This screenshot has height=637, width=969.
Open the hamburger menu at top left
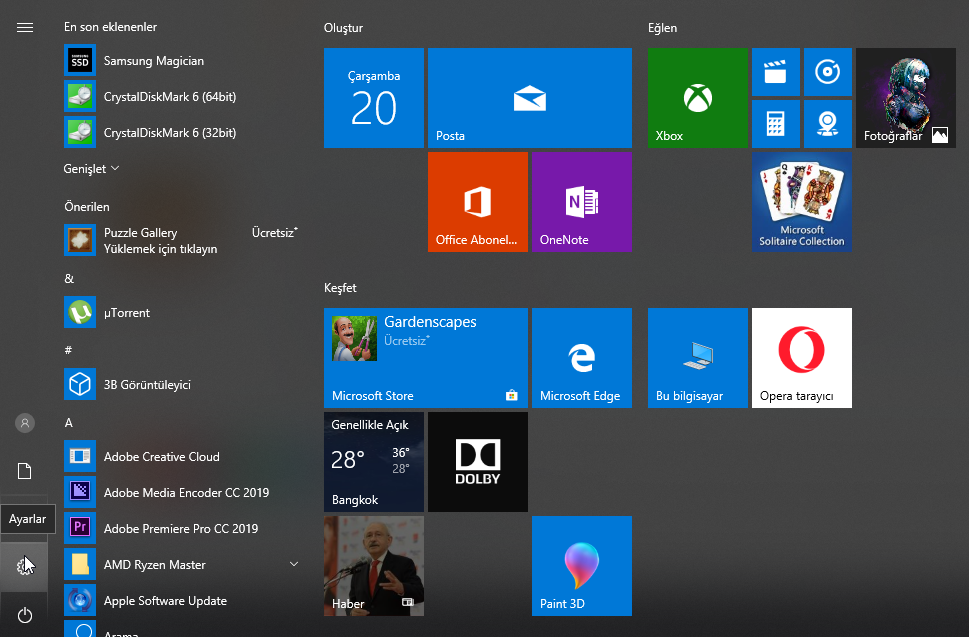25,27
